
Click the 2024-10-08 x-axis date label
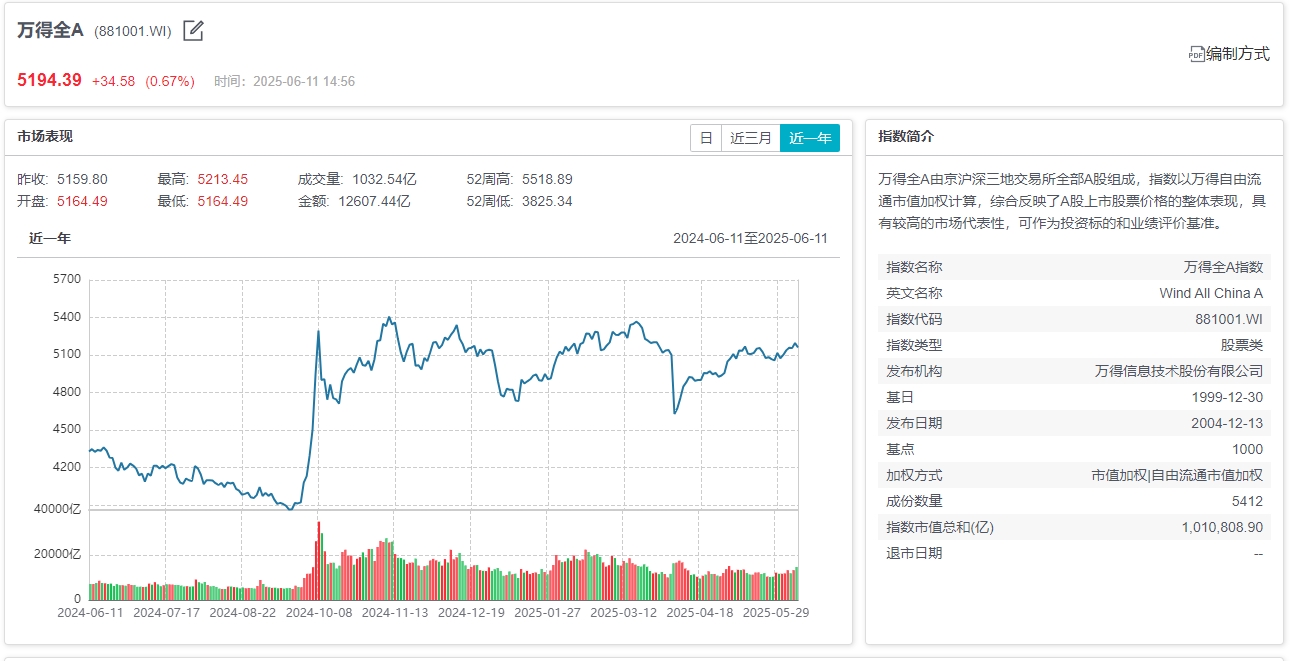(320, 612)
